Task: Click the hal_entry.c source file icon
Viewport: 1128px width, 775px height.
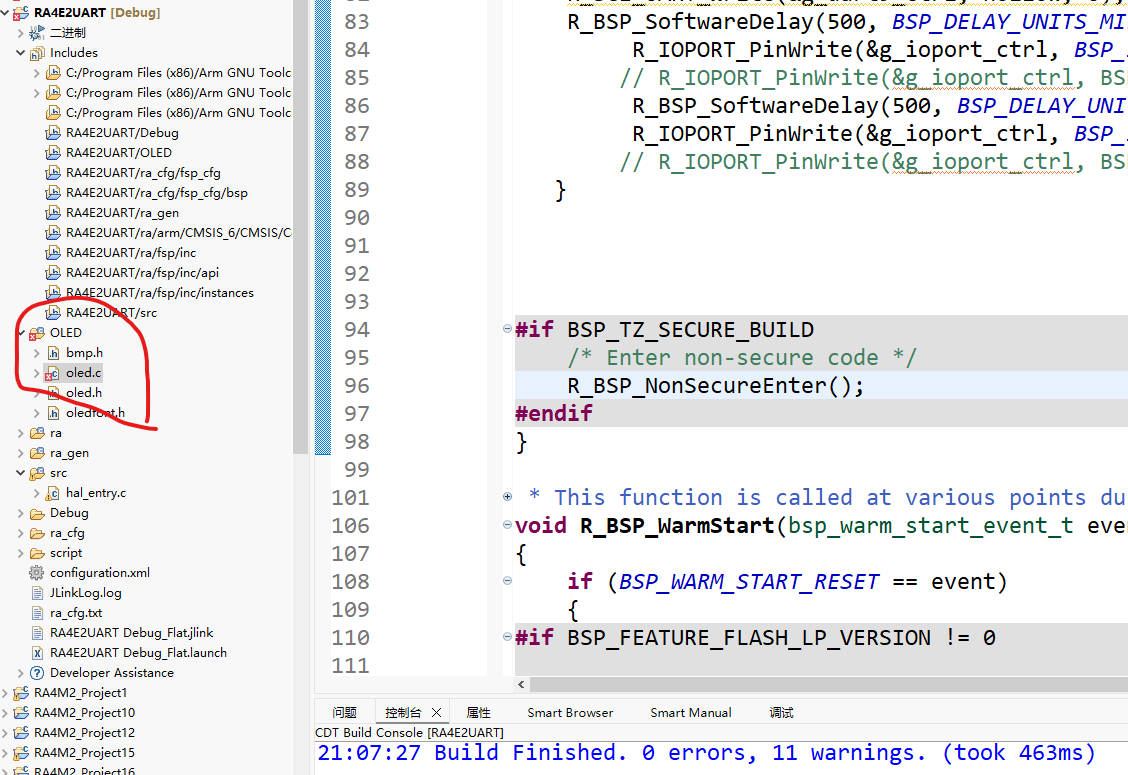Action: pos(53,493)
